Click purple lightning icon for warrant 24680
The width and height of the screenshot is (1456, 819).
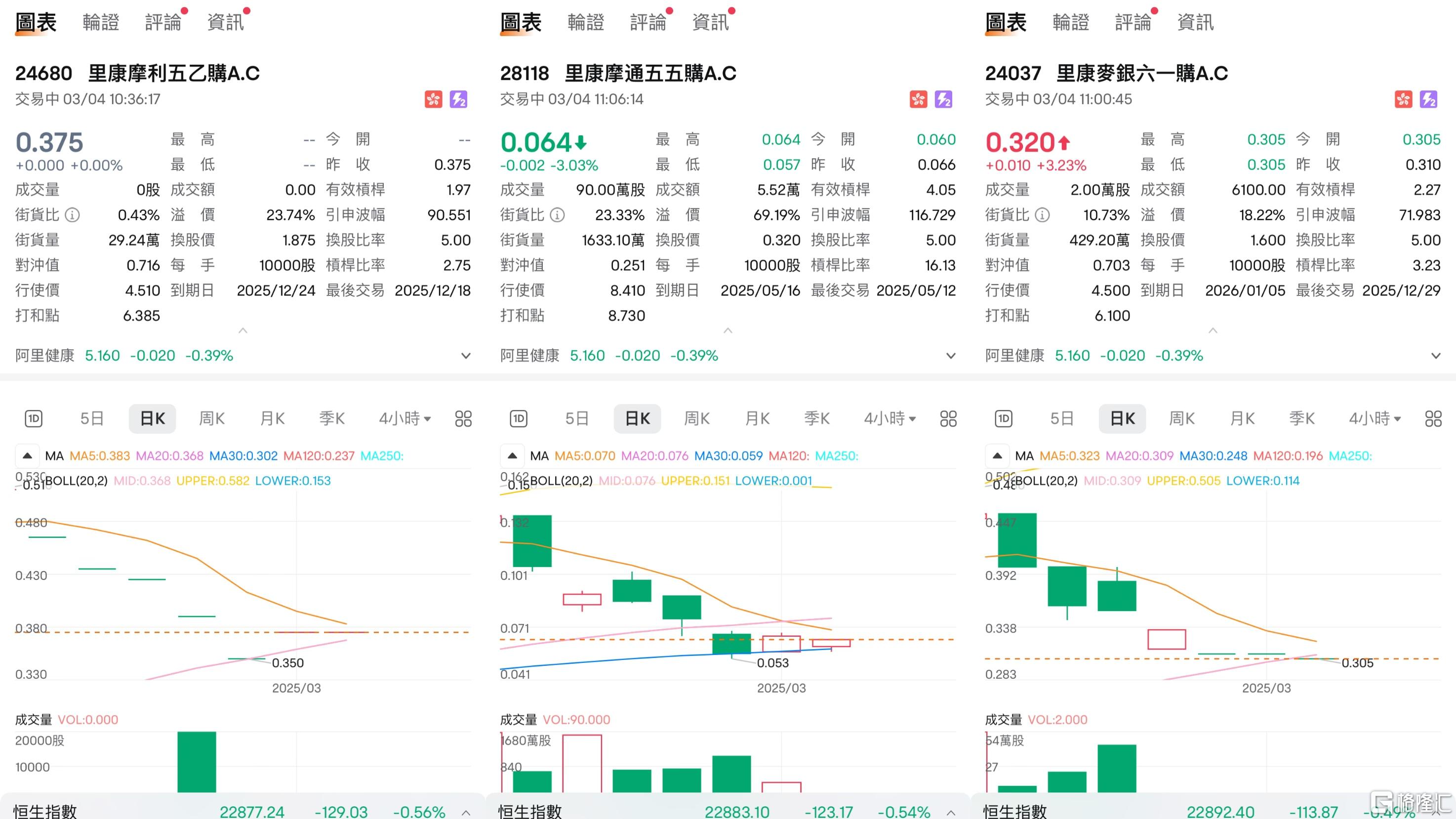coord(458,99)
